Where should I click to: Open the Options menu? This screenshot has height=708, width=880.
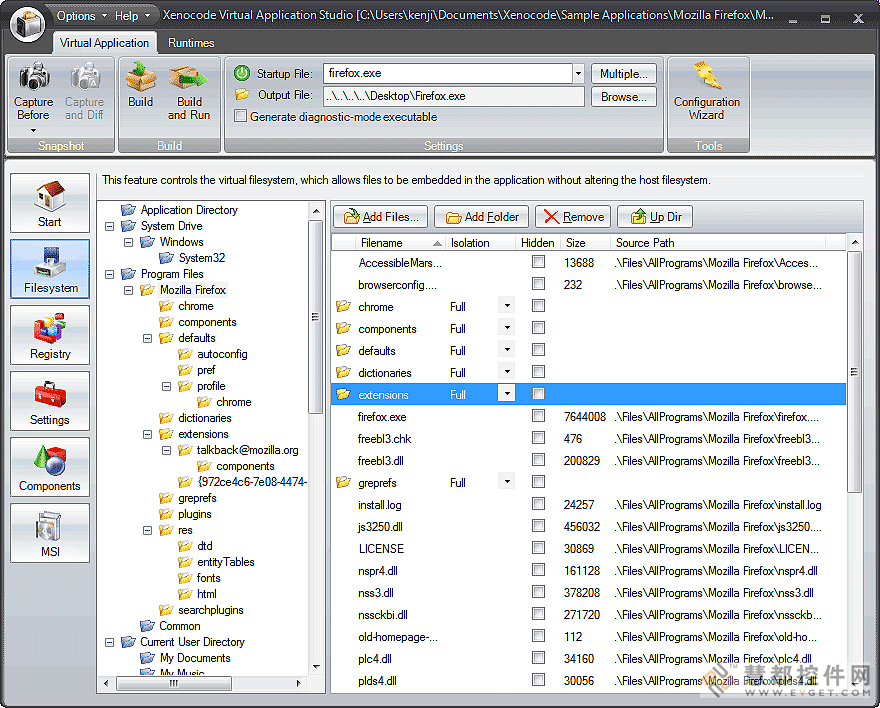point(81,16)
